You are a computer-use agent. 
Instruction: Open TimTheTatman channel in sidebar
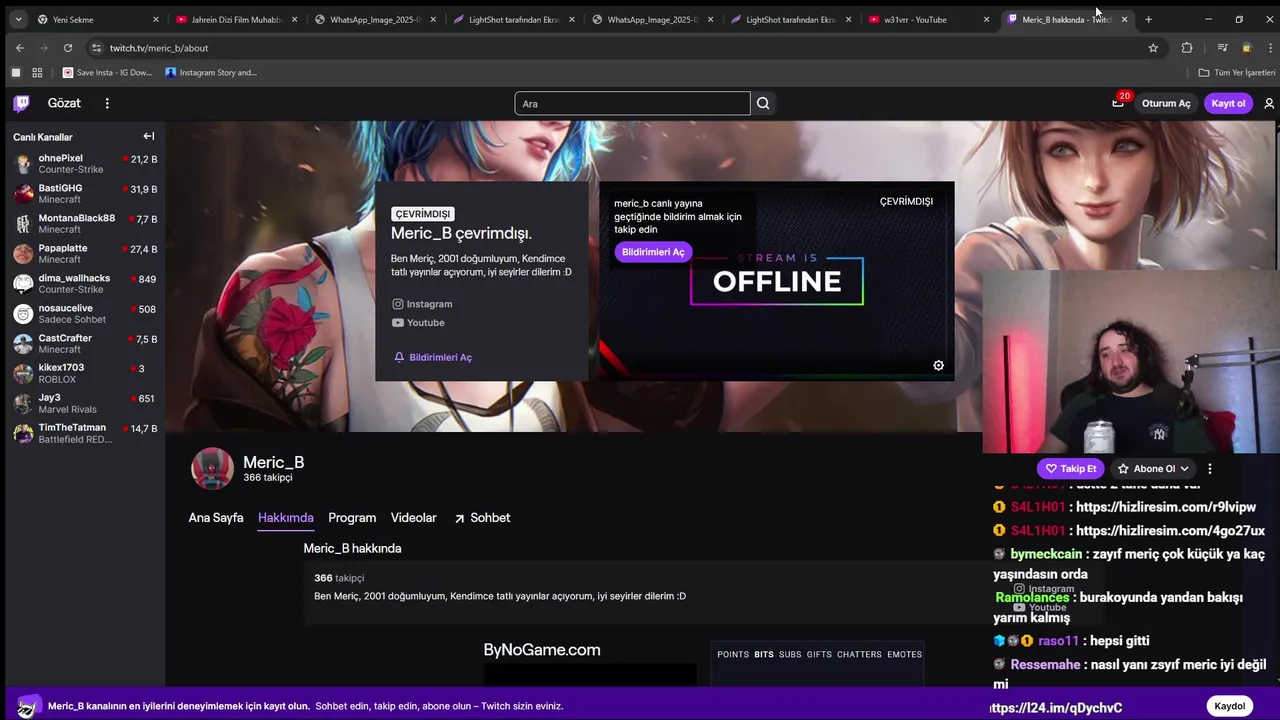point(84,433)
